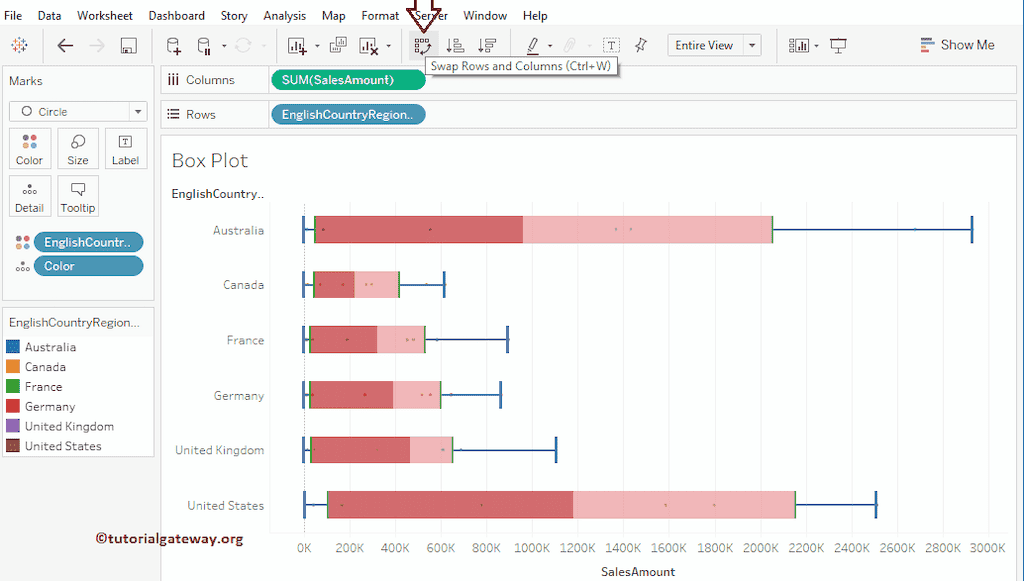
Task: Click the Show Me button
Action: point(956,44)
